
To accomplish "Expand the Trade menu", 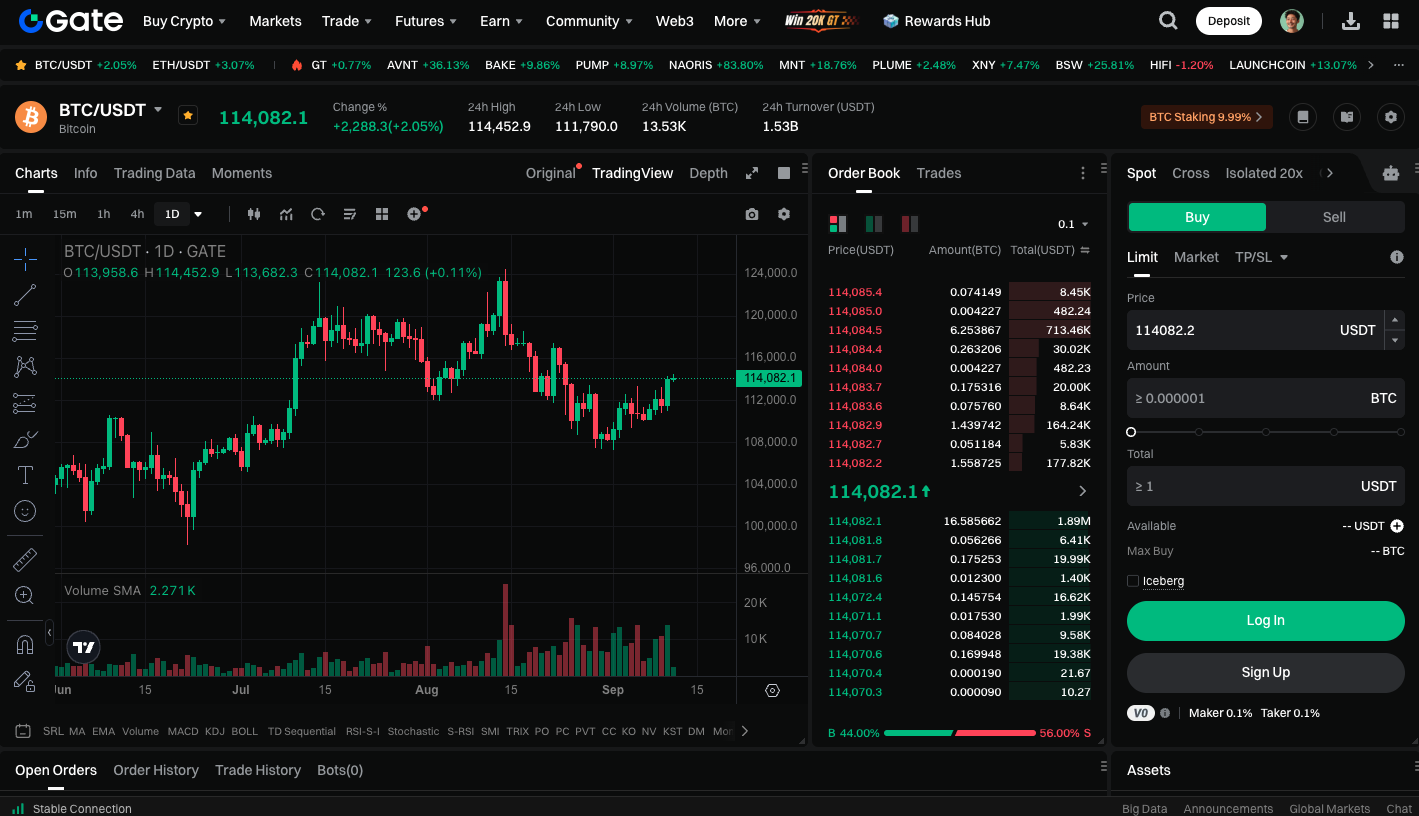I will pos(347,21).
